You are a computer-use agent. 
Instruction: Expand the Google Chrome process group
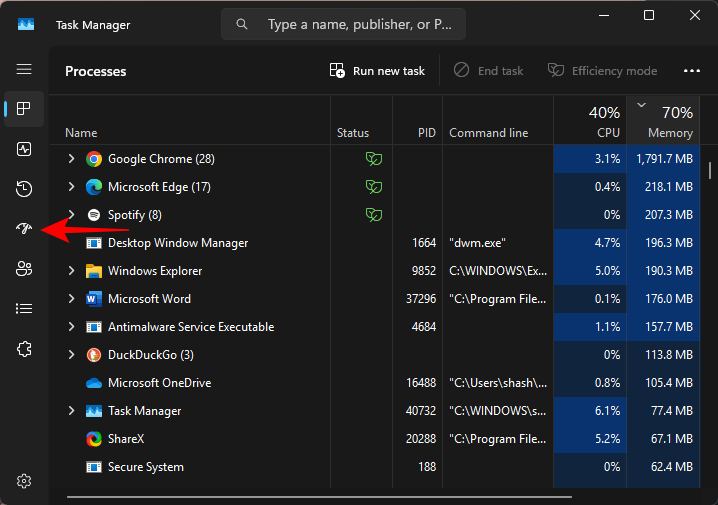click(71, 159)
